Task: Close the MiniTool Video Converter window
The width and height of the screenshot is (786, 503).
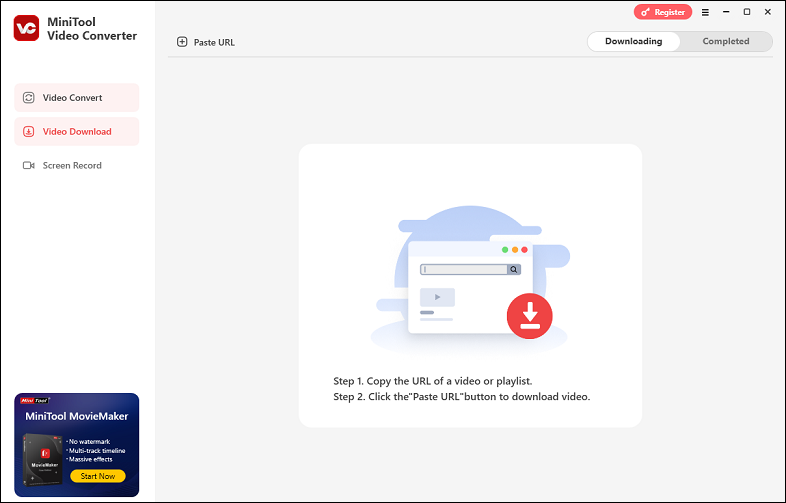Action: (767, 12)
